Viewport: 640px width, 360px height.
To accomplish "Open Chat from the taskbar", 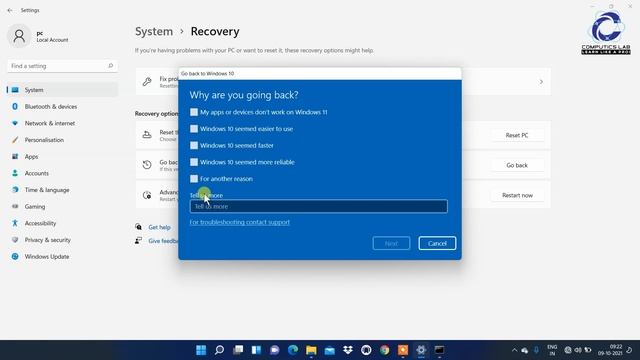I will click(274, 350).
